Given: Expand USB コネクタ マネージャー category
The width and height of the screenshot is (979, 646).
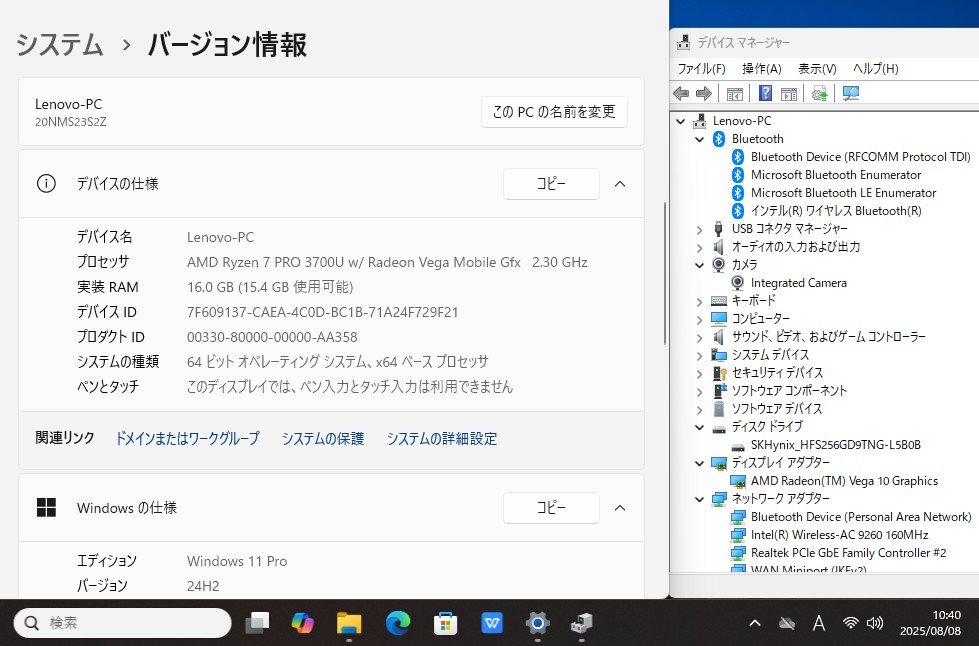Looking at the screenshot, I should 699,230.
